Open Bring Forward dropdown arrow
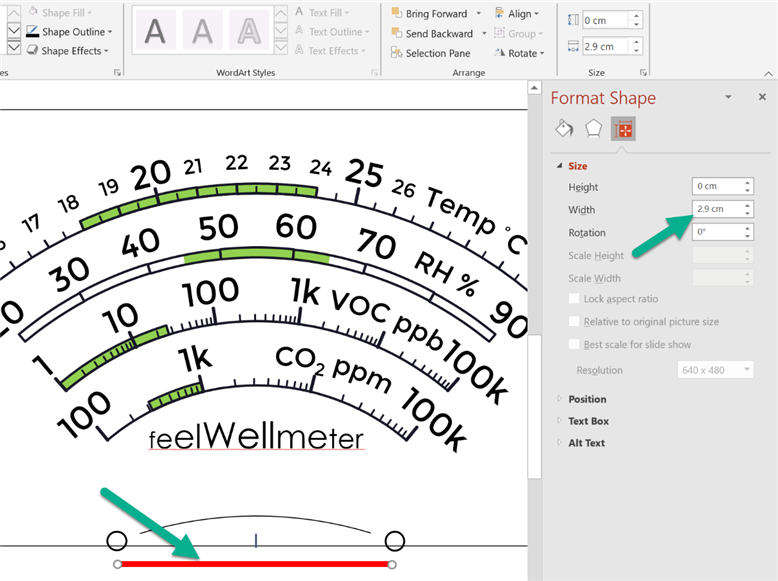778x581 pixels. coord(479,13)
